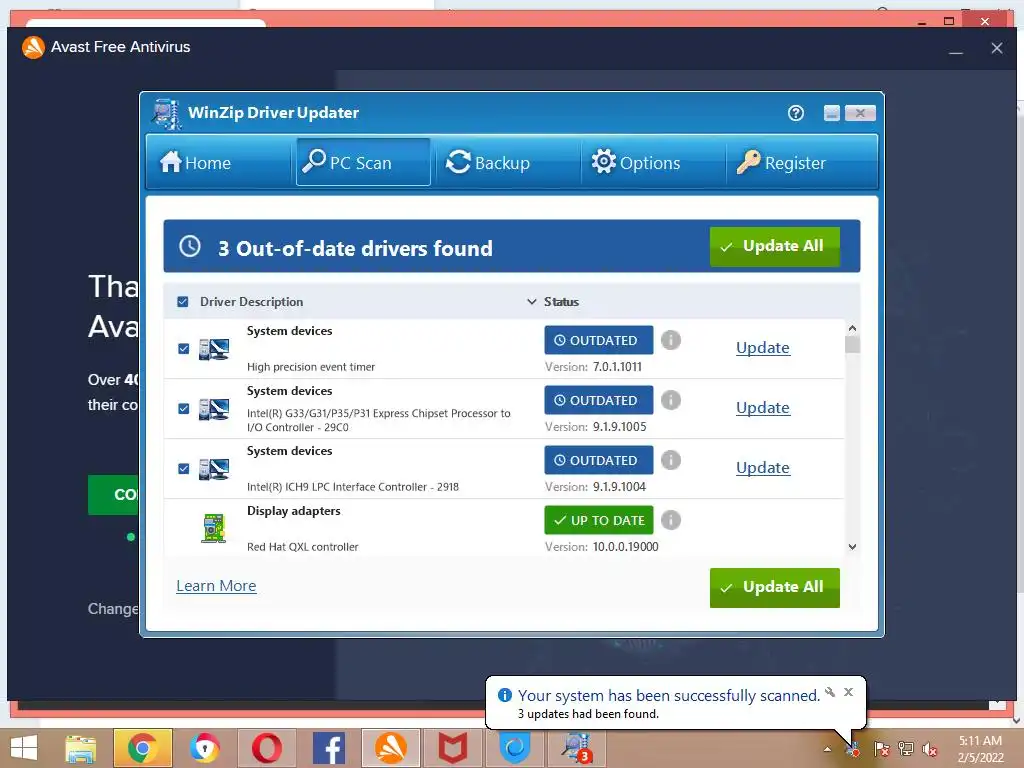Open the pin icon on scan notification
Screen dimensions: 1024x768
[x=830, y=692]
